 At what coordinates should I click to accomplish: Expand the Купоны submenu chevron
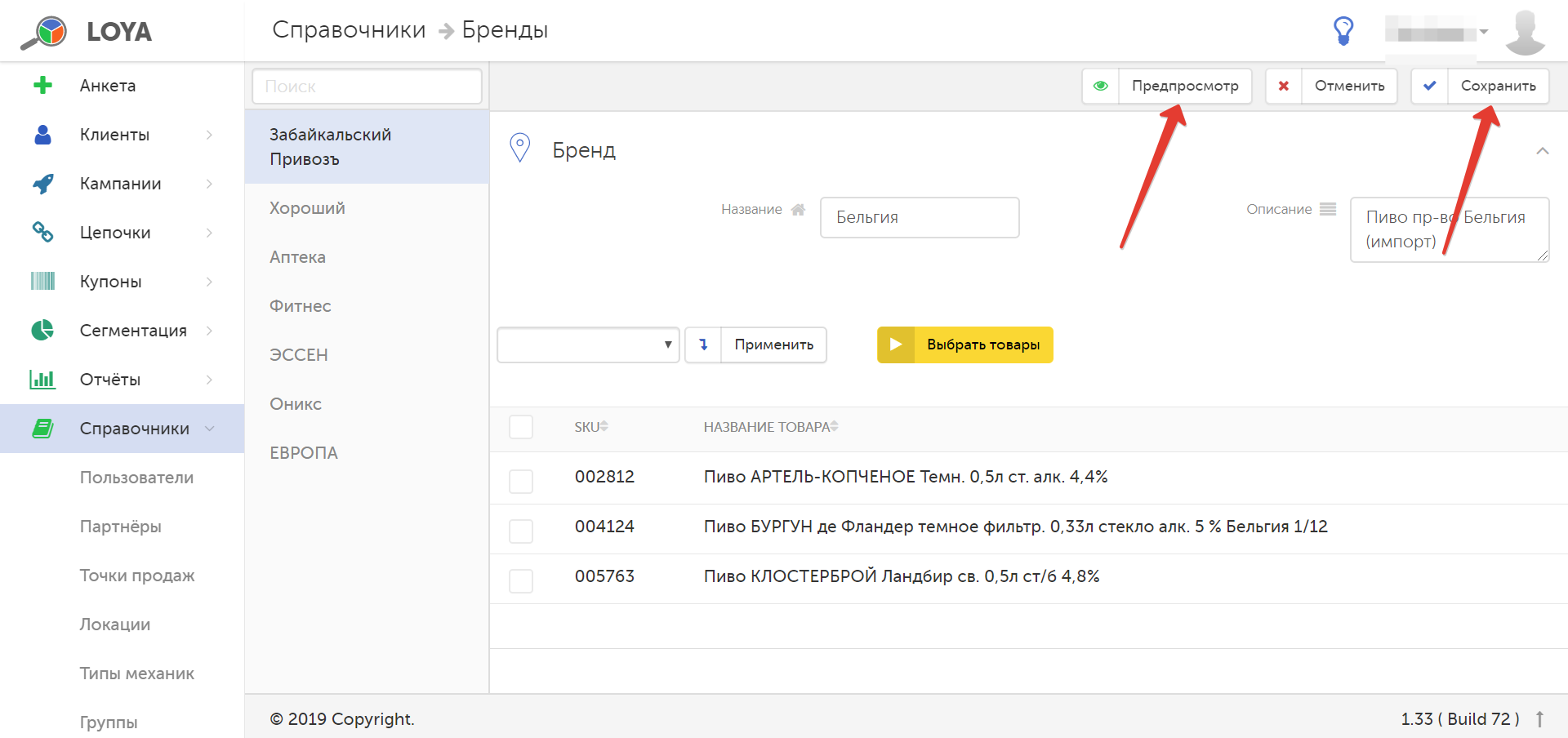click(210, 282)
